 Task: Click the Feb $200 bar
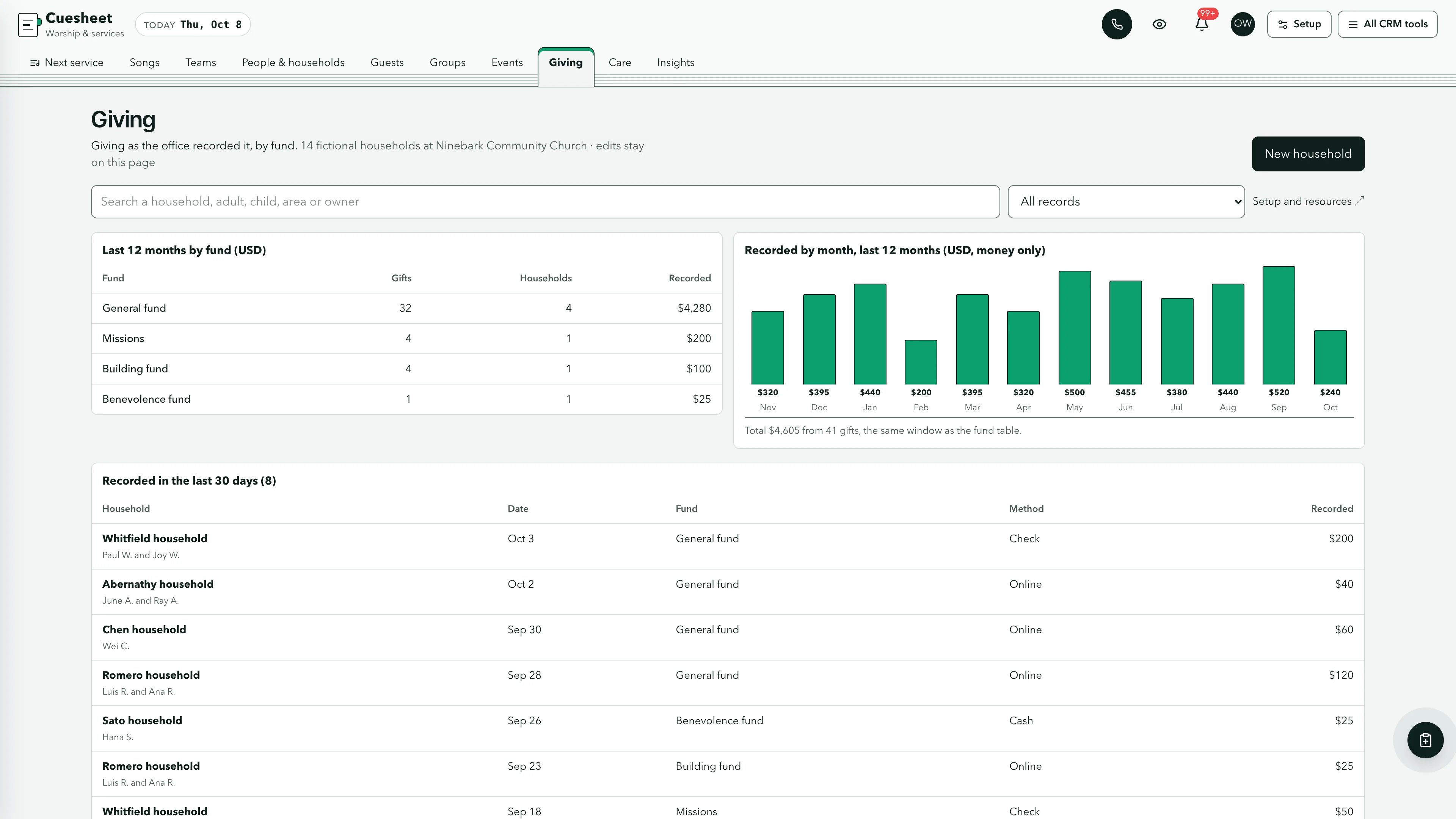point(921,362)
